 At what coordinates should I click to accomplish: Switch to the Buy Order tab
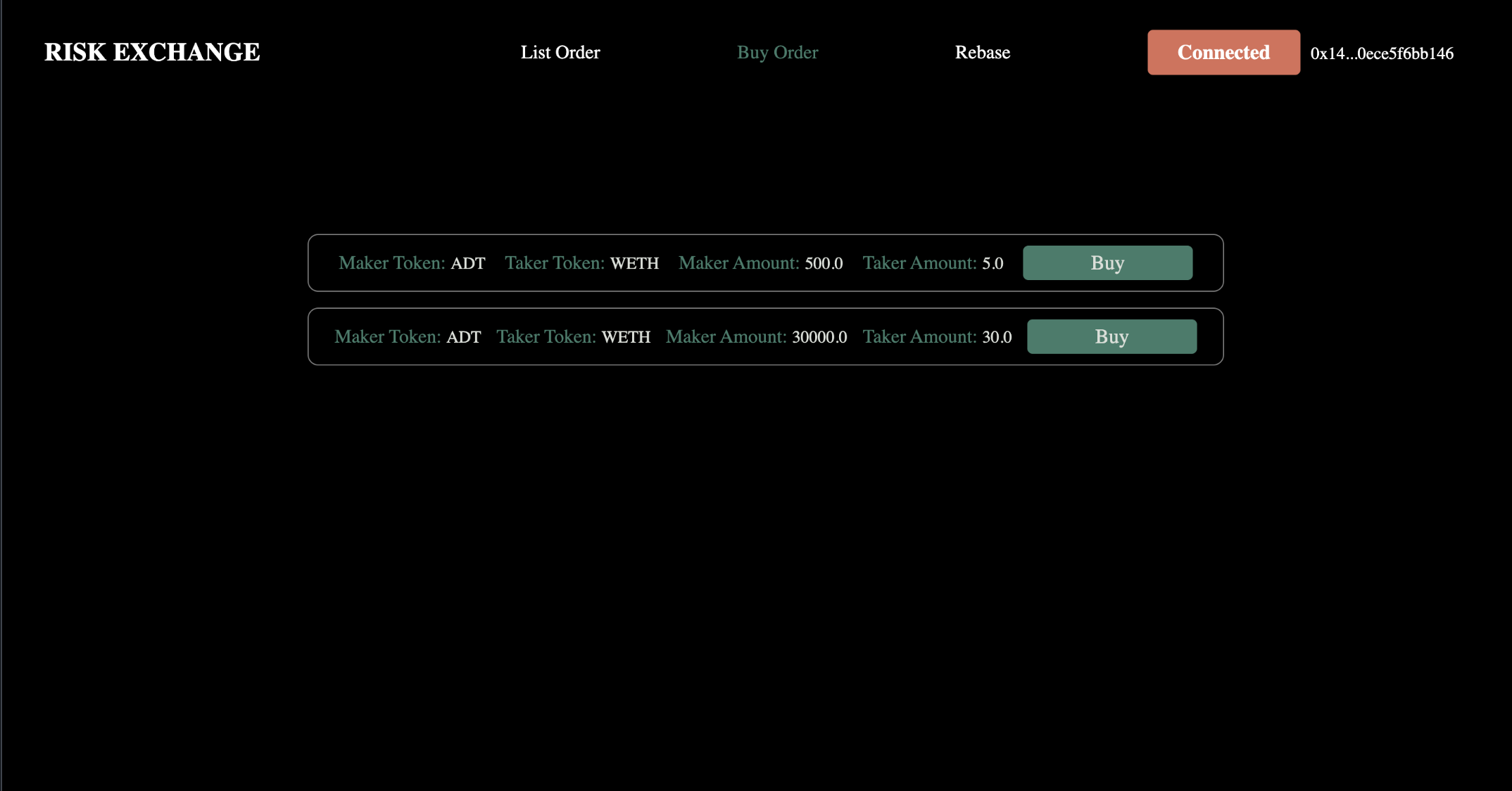(777, 53)
